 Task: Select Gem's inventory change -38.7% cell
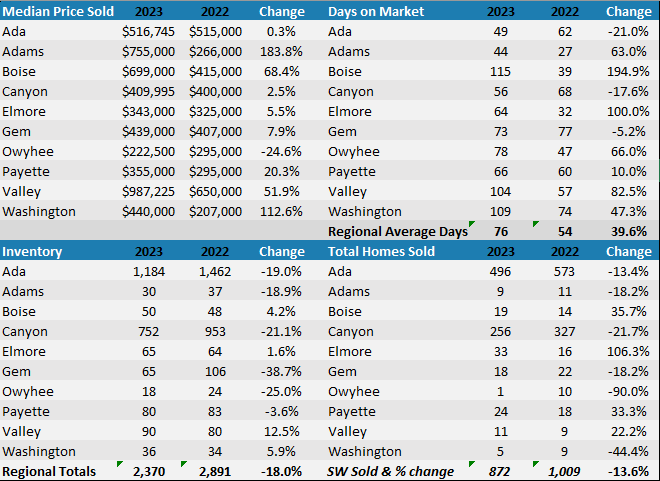pyautogui.click(x=282, y=371)
